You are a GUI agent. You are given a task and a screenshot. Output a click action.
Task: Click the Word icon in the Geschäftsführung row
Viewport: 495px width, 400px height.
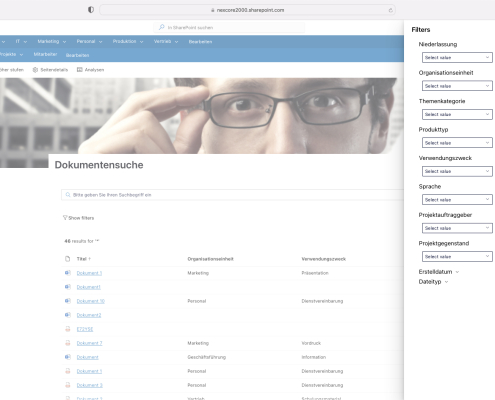click(x=68, y=357)
